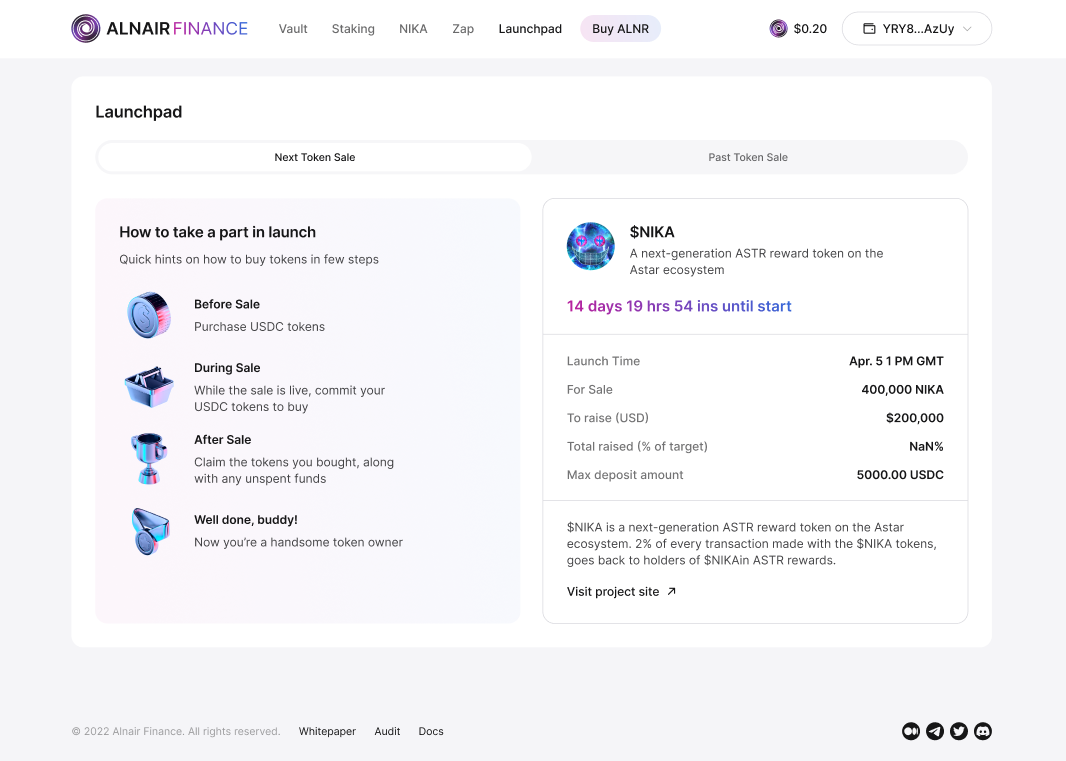Image resolution: width=1066 pixels, height=761 pixels.
Task: Click the Before Sale heading
Action: pos(226,304)
